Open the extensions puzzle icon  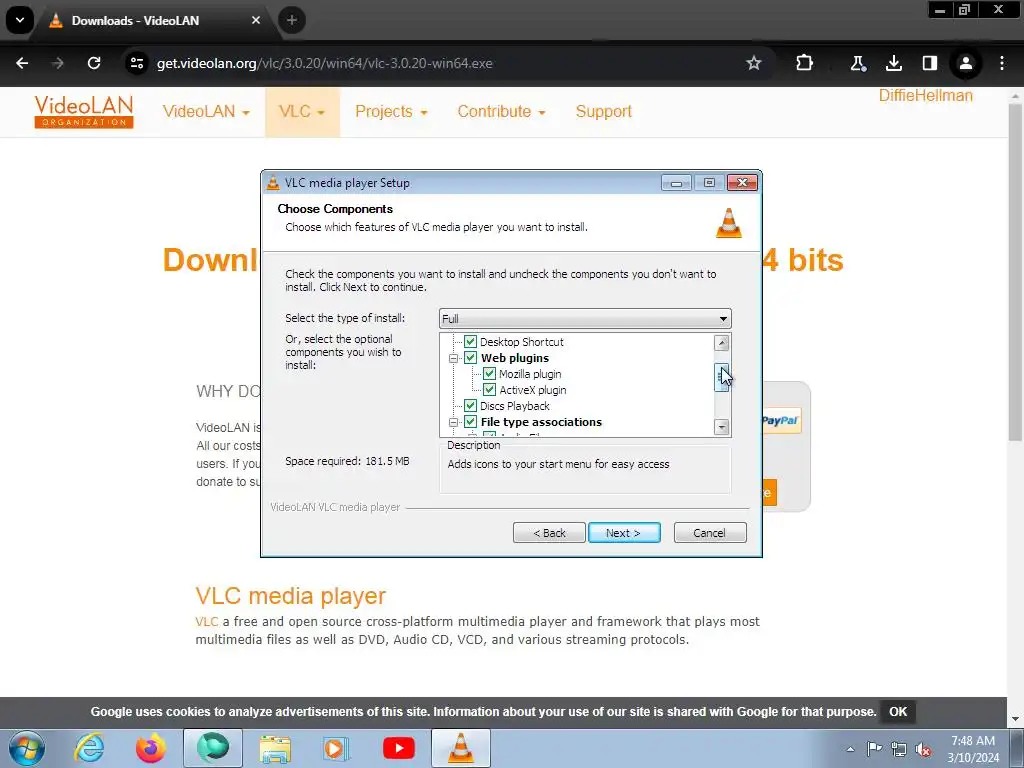click(805, 63)
